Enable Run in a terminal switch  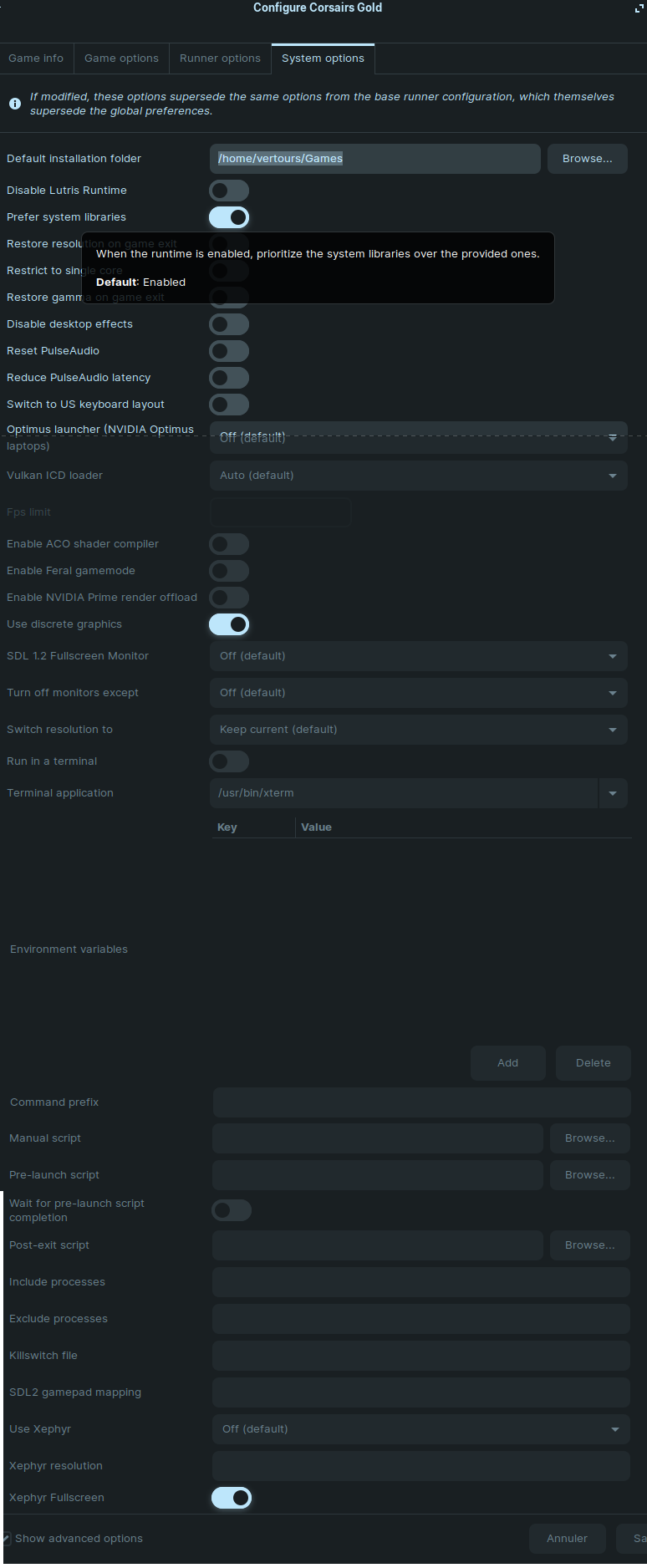pyautogui.click(x=229, y=761)
